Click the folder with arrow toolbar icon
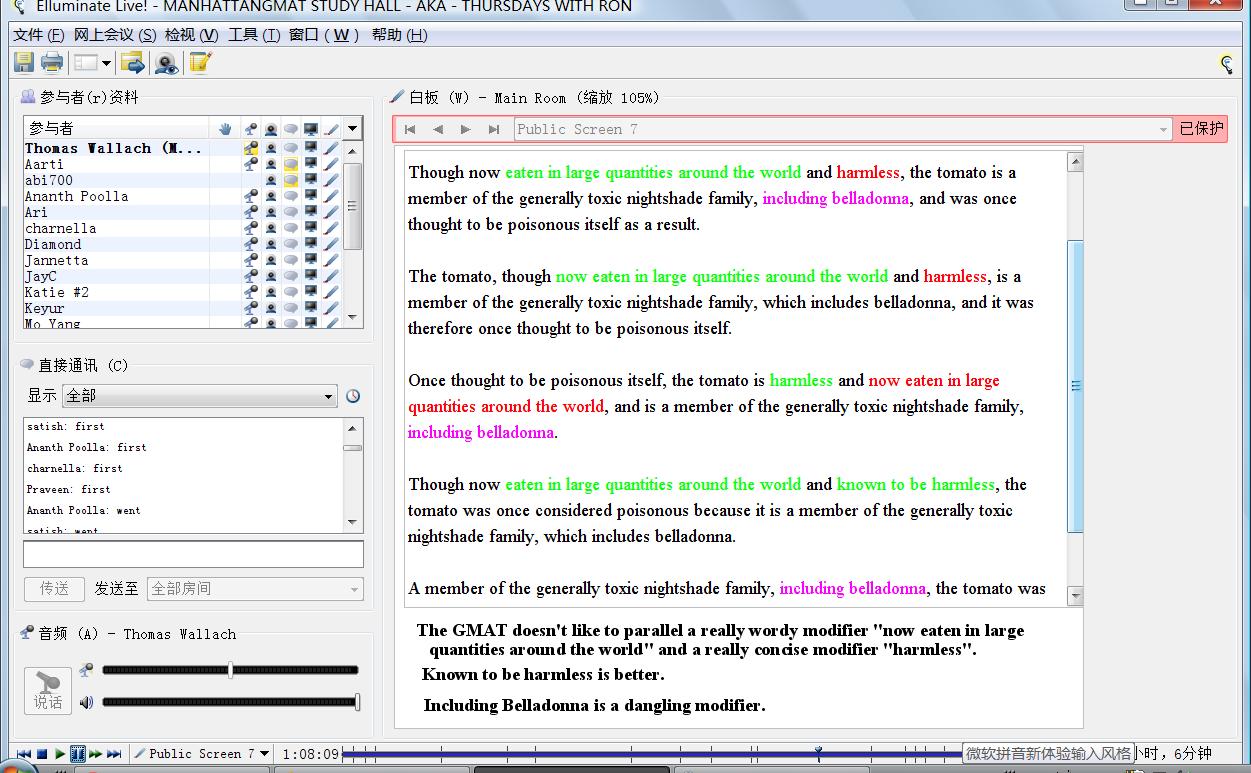This screenshot has width=1251, height=773. (132, 63)
